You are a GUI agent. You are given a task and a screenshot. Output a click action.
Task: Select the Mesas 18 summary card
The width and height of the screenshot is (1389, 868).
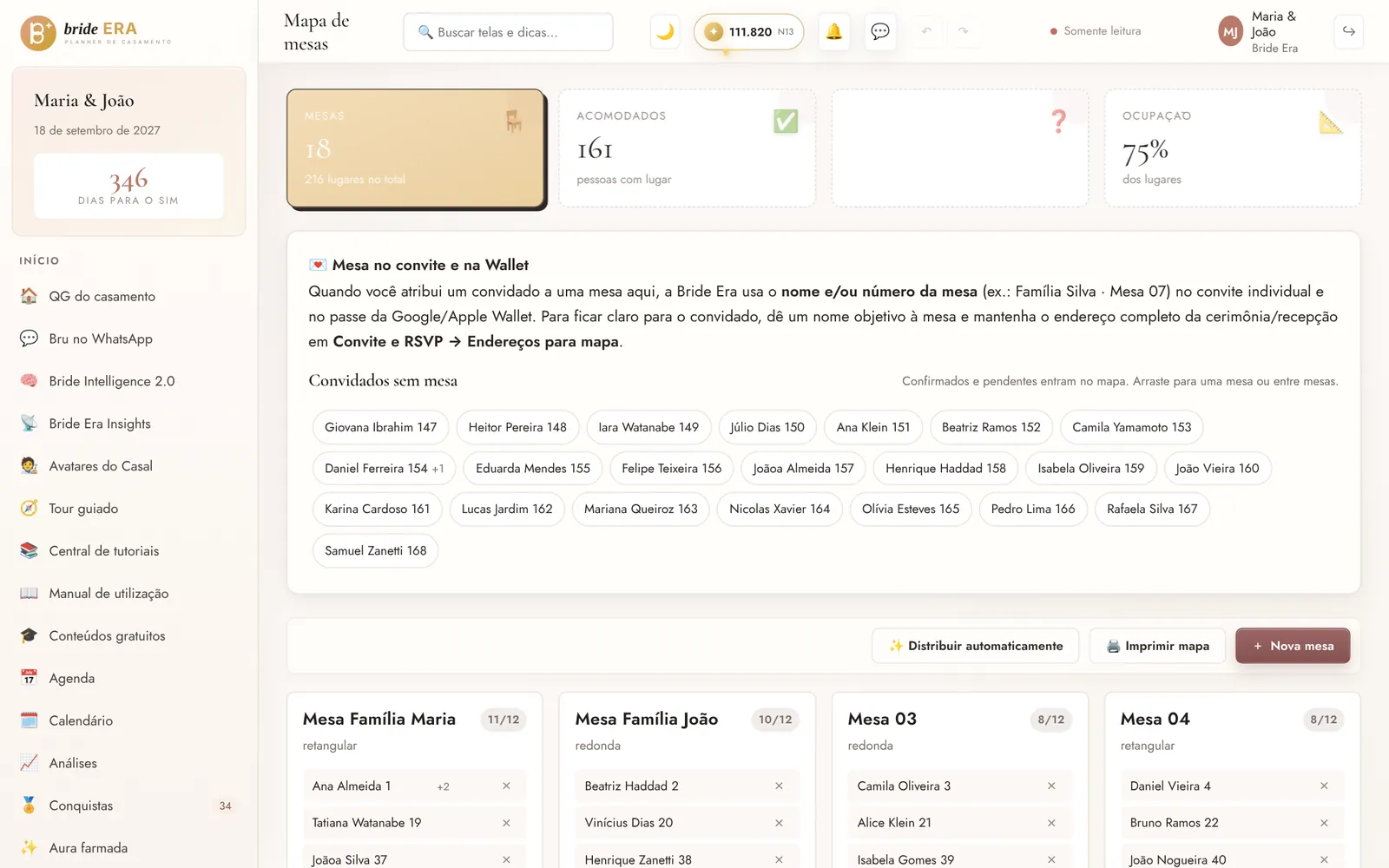pos(416,148)
